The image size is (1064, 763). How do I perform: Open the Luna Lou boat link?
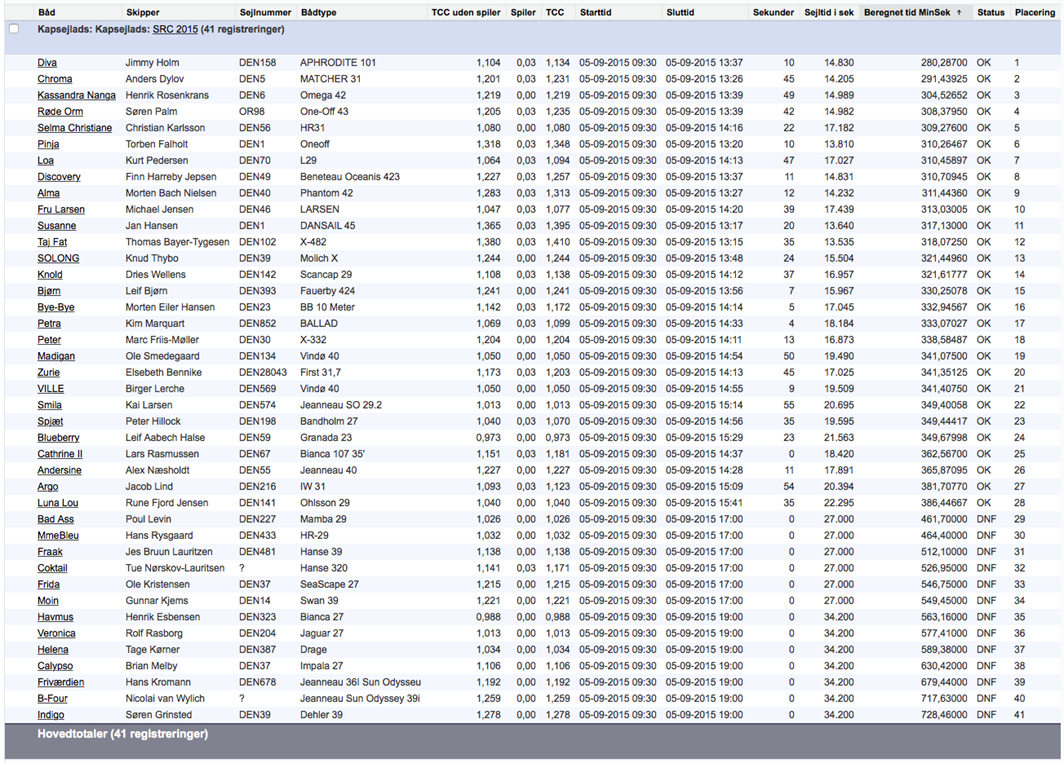click(x=58, y=502)
